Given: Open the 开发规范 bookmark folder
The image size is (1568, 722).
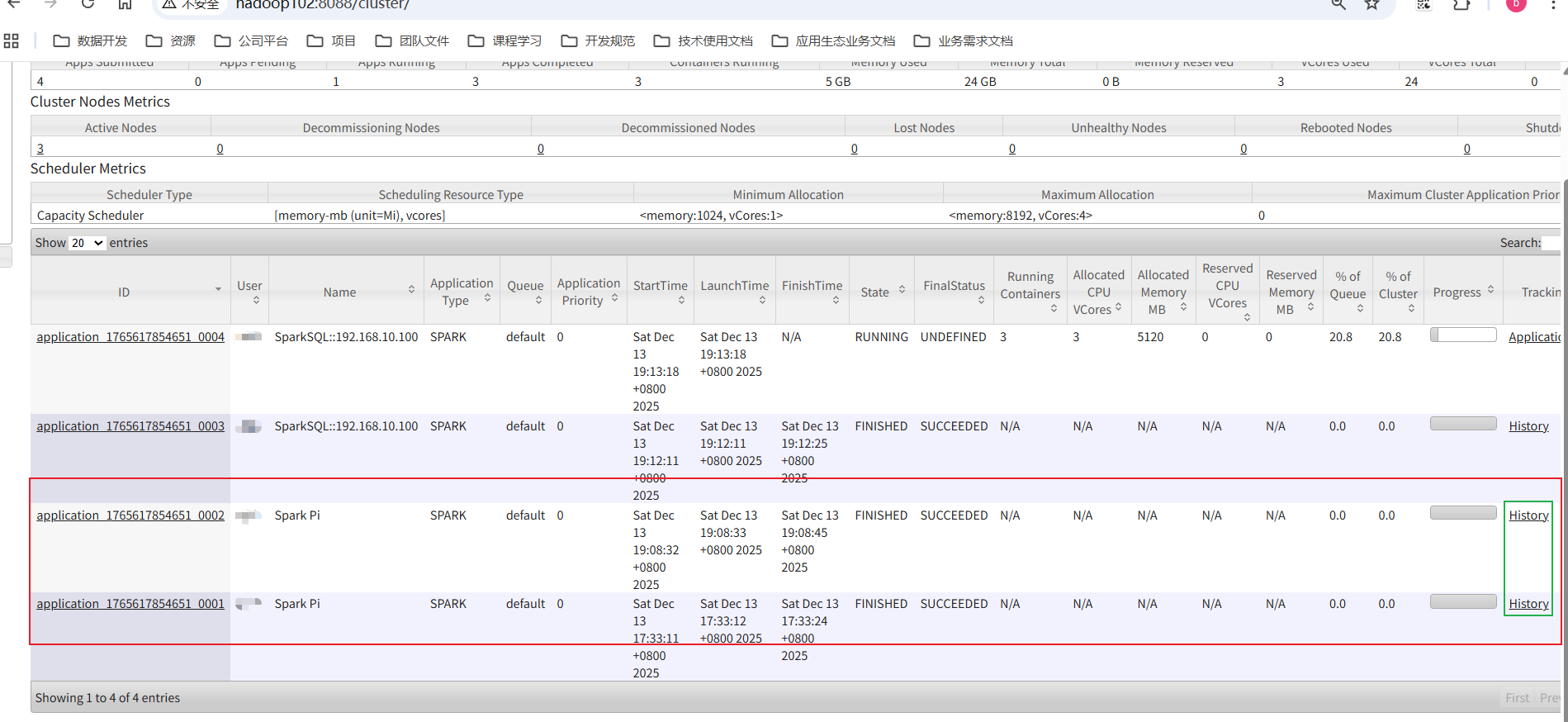Looking at the screenshot, I should 598,40.
